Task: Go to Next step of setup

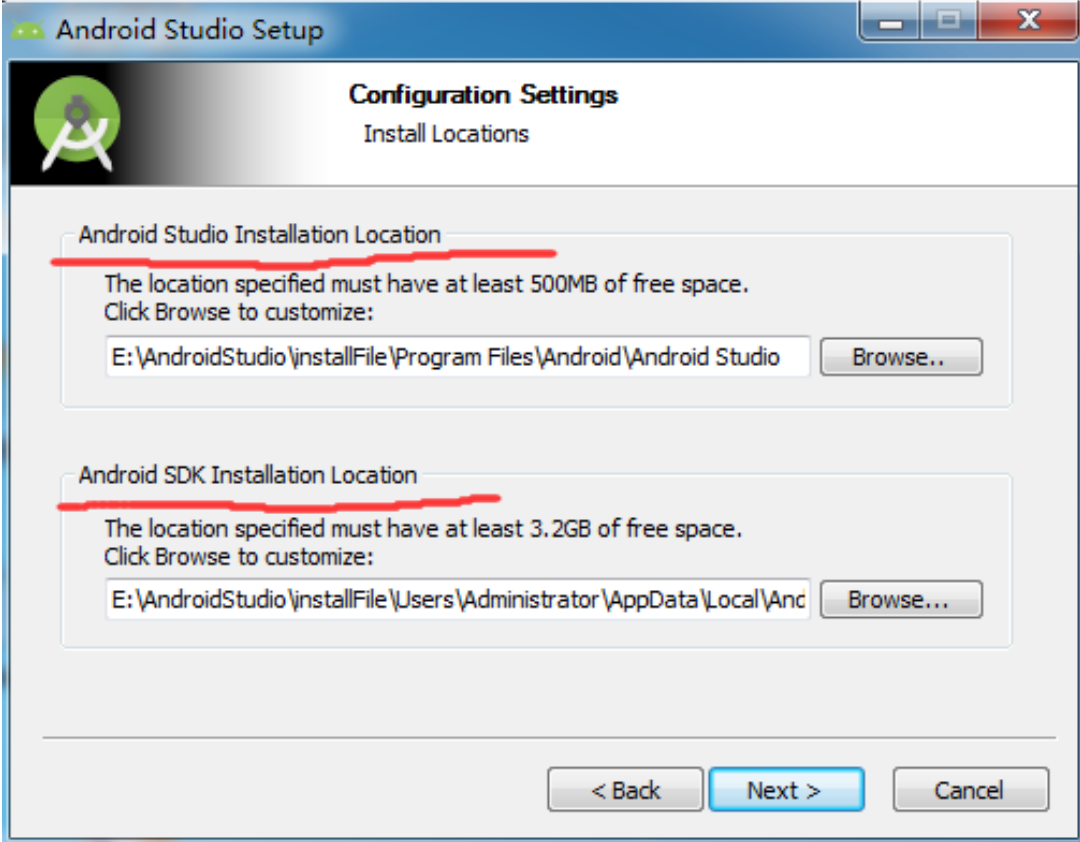Action: point(786,790)
